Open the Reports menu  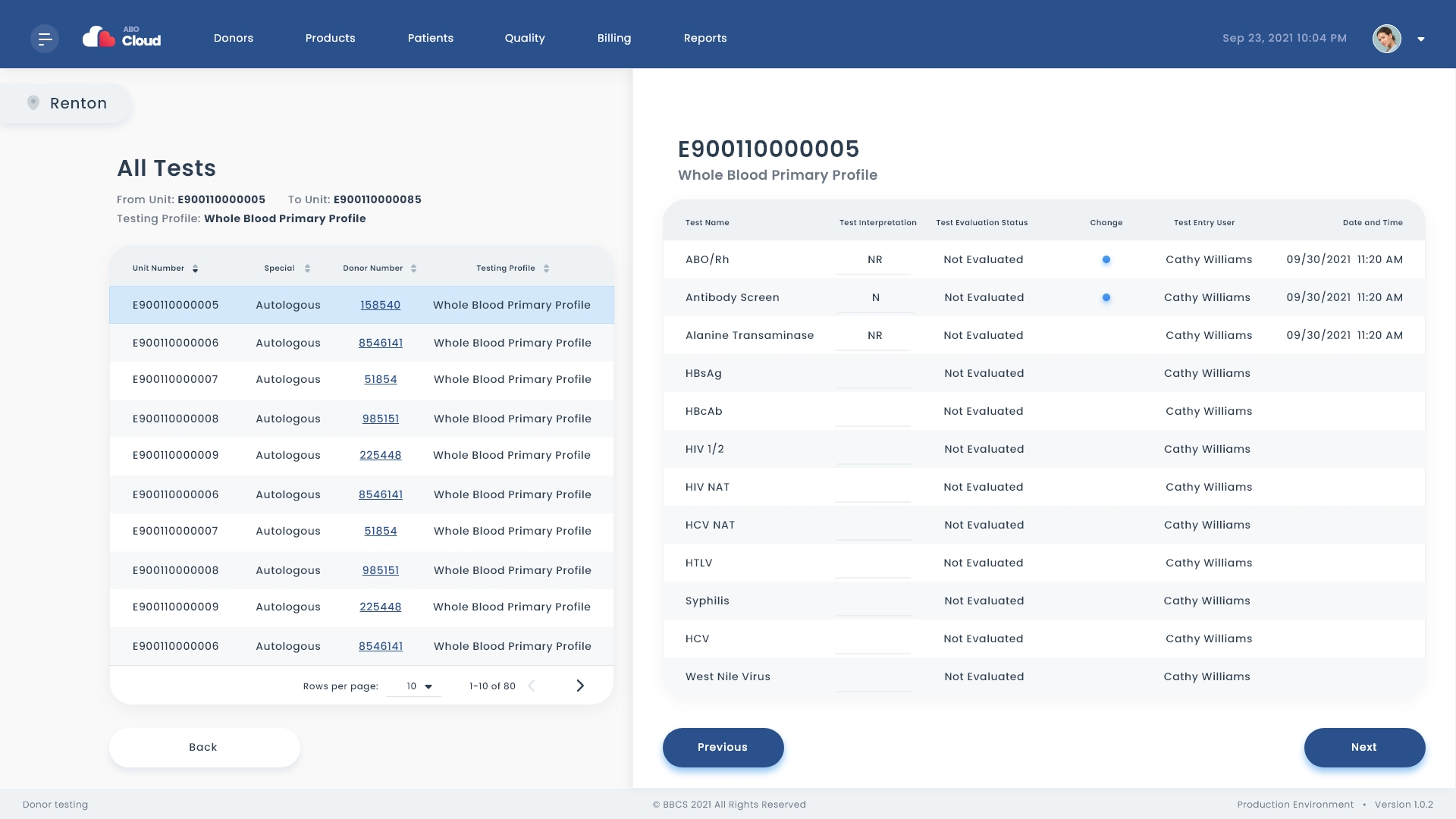[x=705, y=38]
